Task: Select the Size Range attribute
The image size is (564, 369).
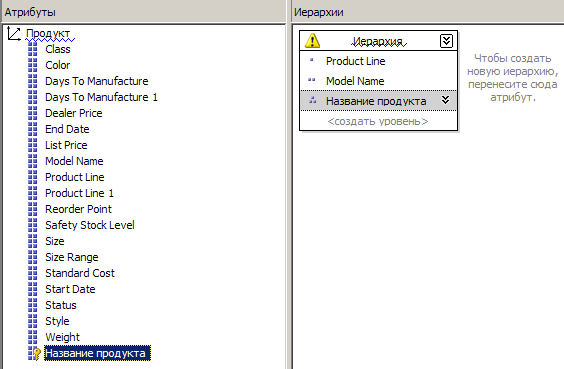Action: point(72,257)
